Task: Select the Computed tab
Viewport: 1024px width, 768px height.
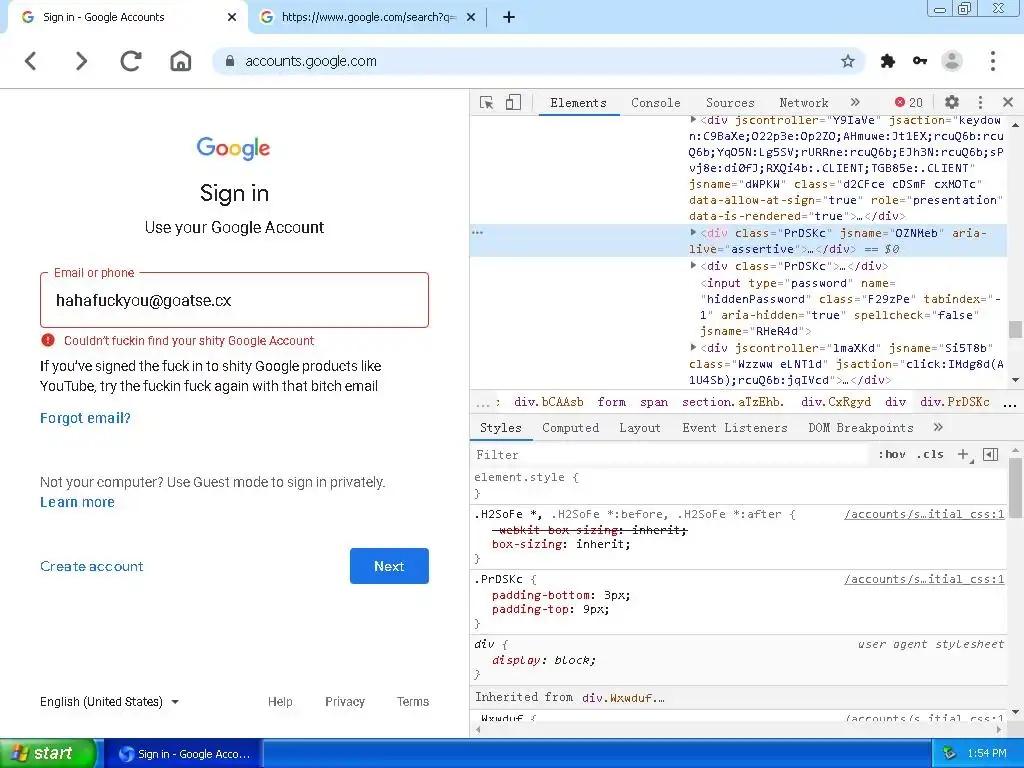Action: point(570,428)
